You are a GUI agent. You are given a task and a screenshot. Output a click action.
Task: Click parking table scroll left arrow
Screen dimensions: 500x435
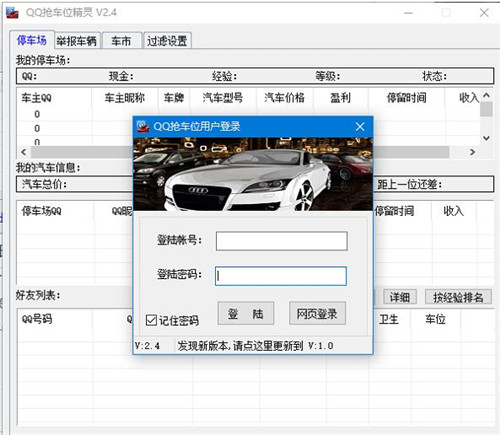pos(23,152)
